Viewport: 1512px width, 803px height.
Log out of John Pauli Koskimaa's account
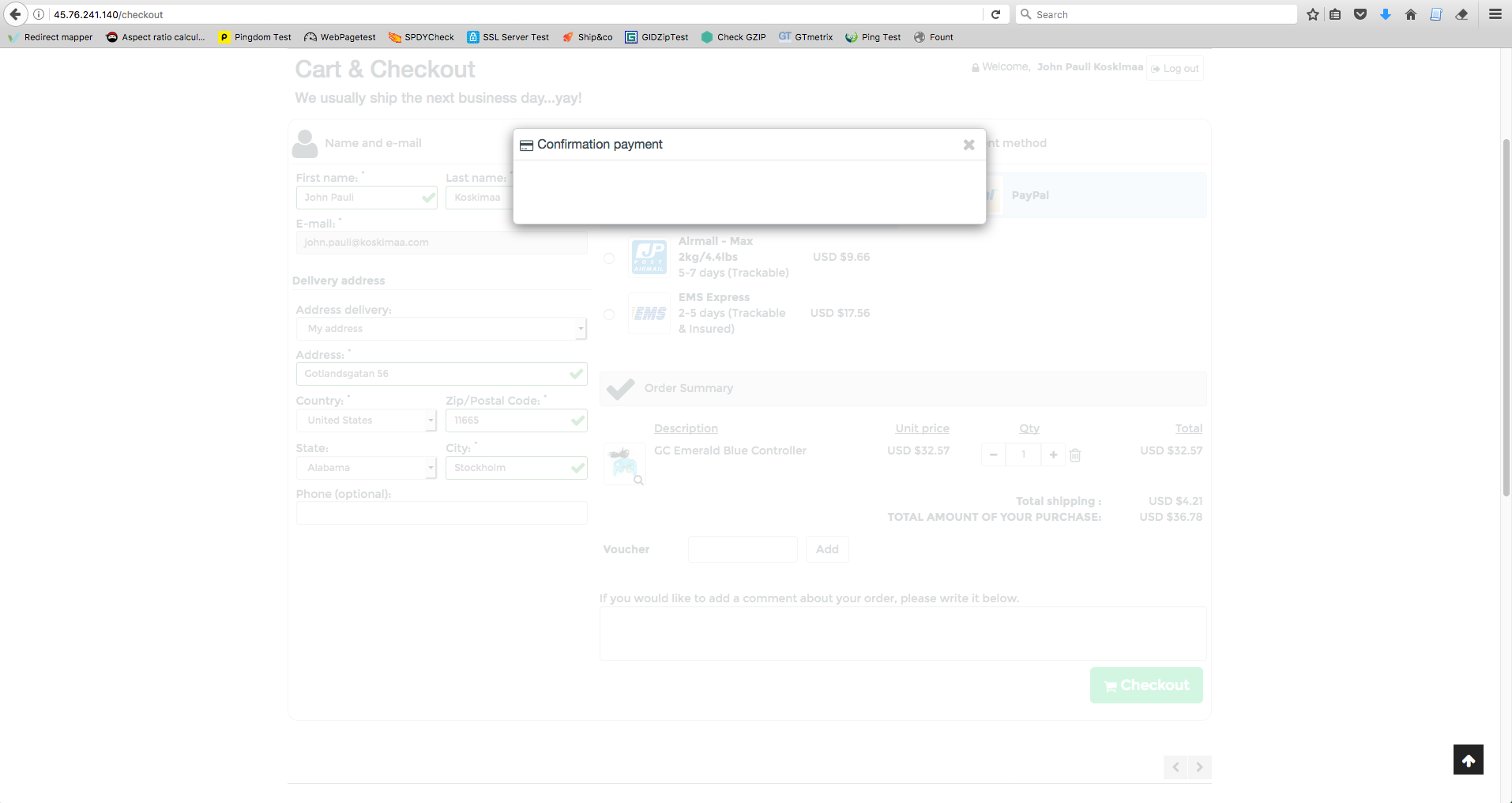click(1175, 68)
